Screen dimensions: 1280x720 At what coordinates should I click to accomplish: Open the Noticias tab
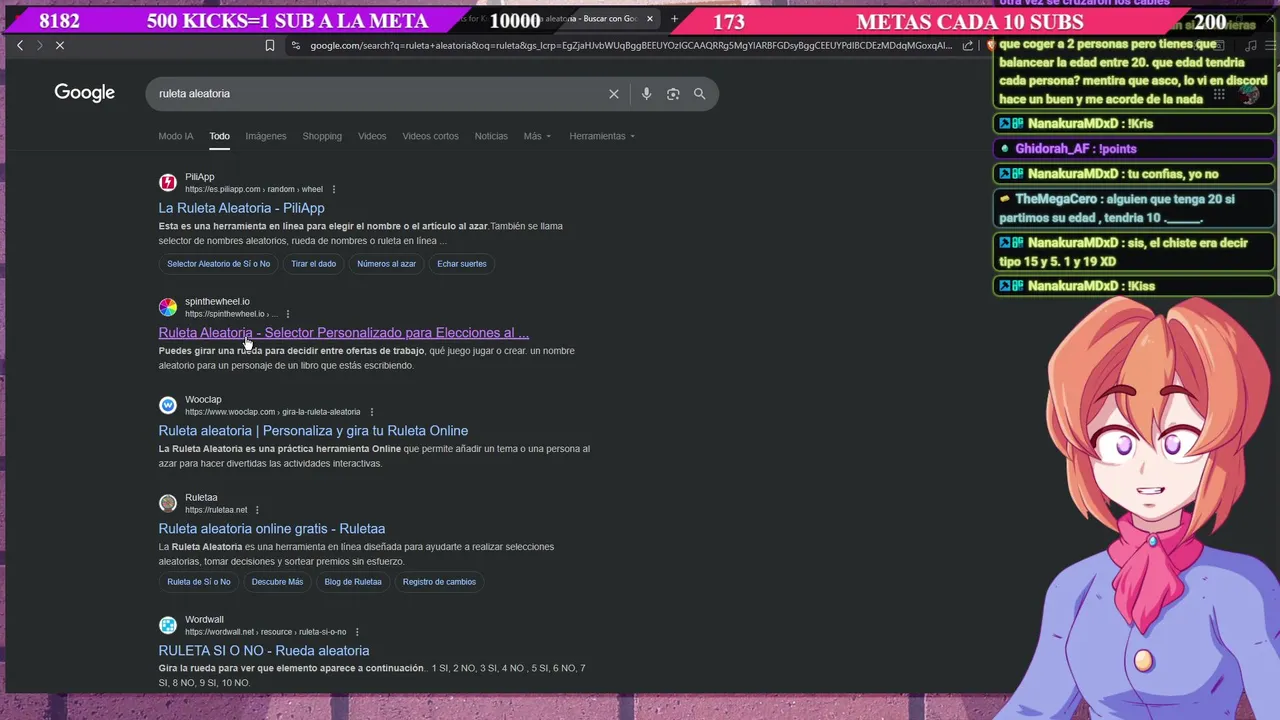491,136
